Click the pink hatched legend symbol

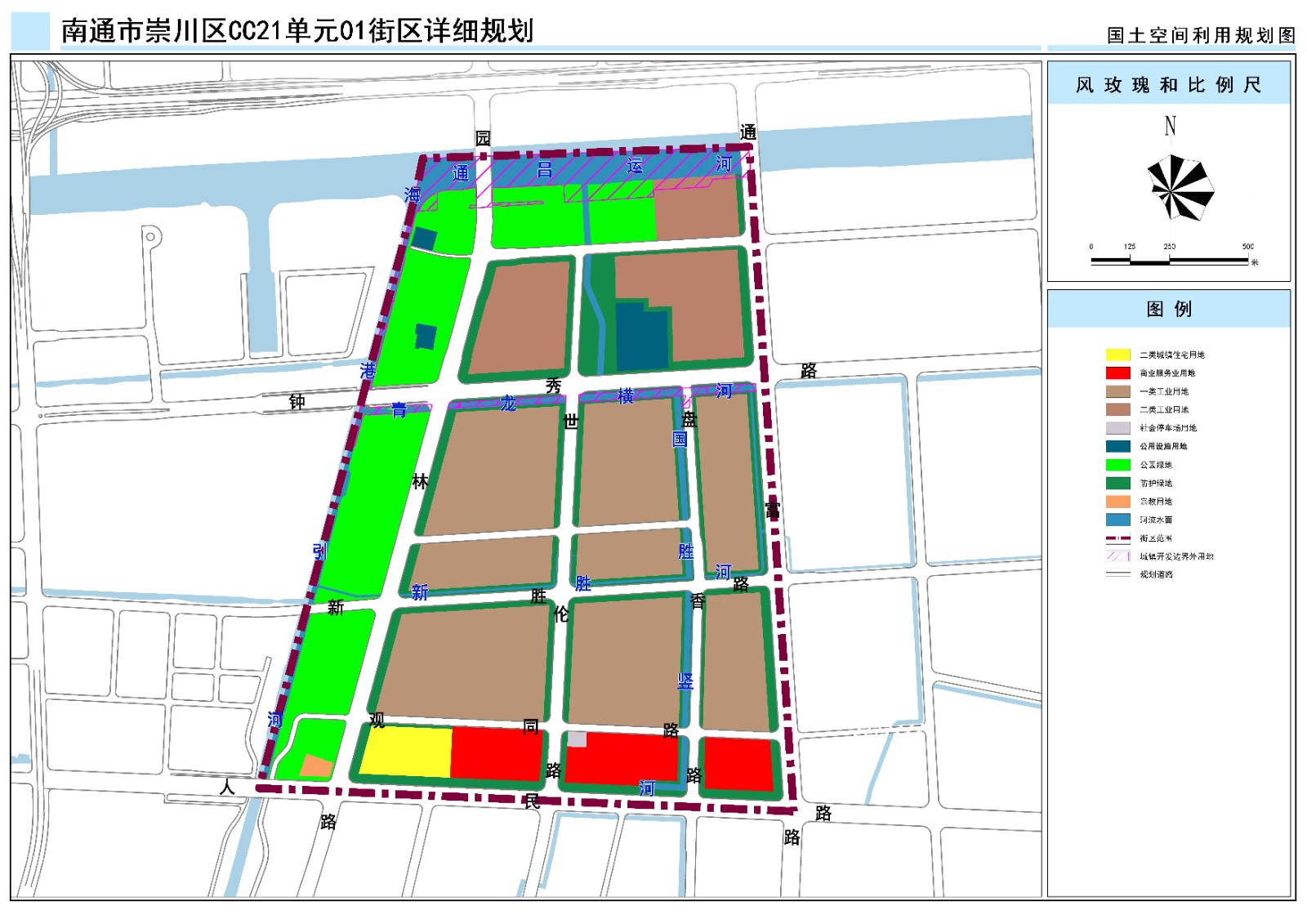point(1117,556)
